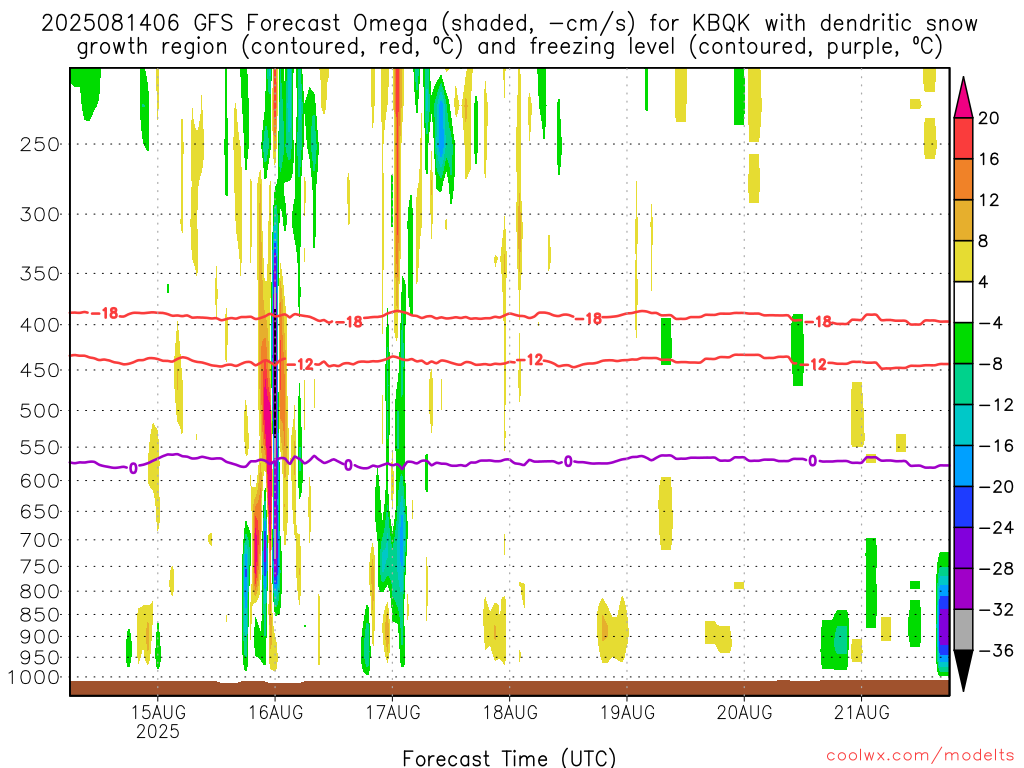Click the 2025 year label under 15AUG
1024x768 pixels.
(x=158, y=731)
